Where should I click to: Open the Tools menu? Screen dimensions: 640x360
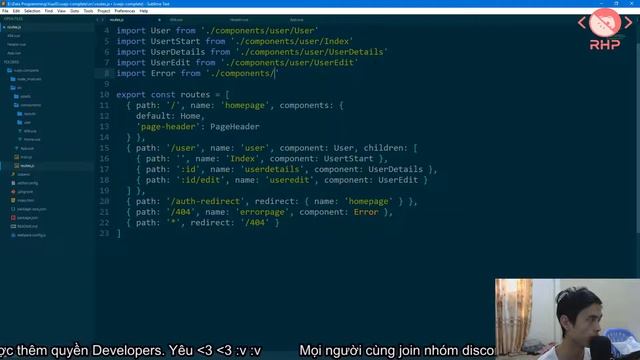[x=88, y=11]
